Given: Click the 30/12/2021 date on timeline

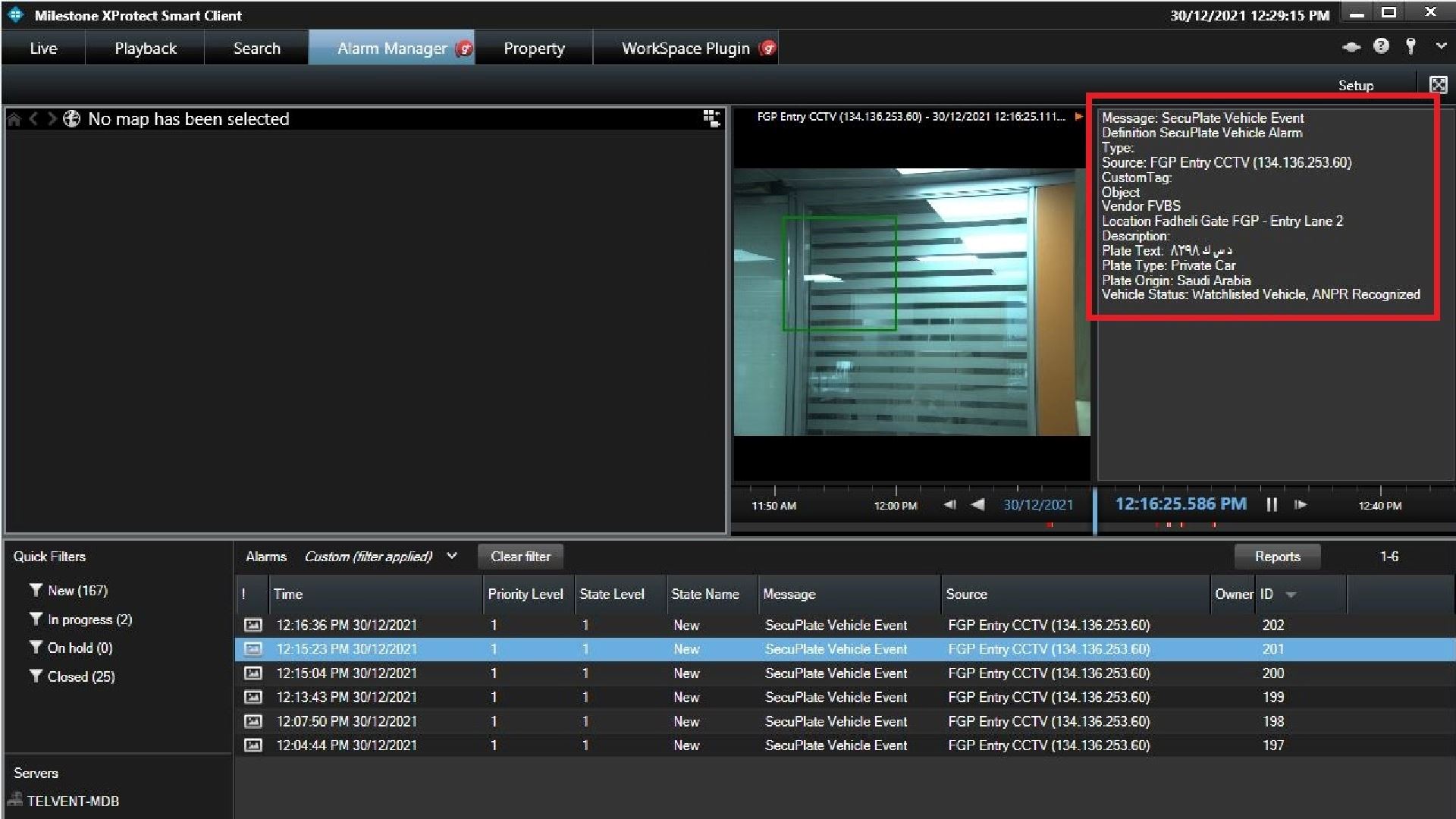Looking at the screenshot, I should click(x=1038, y=505).
